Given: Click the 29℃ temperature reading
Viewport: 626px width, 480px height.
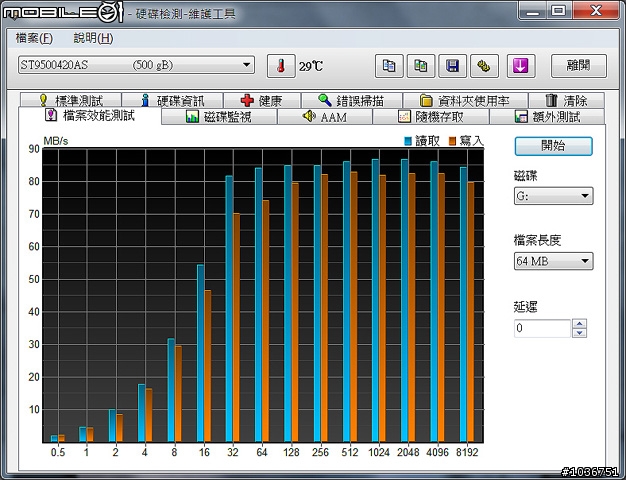Looking at the screenshot, I should click(x=311, y=66).
